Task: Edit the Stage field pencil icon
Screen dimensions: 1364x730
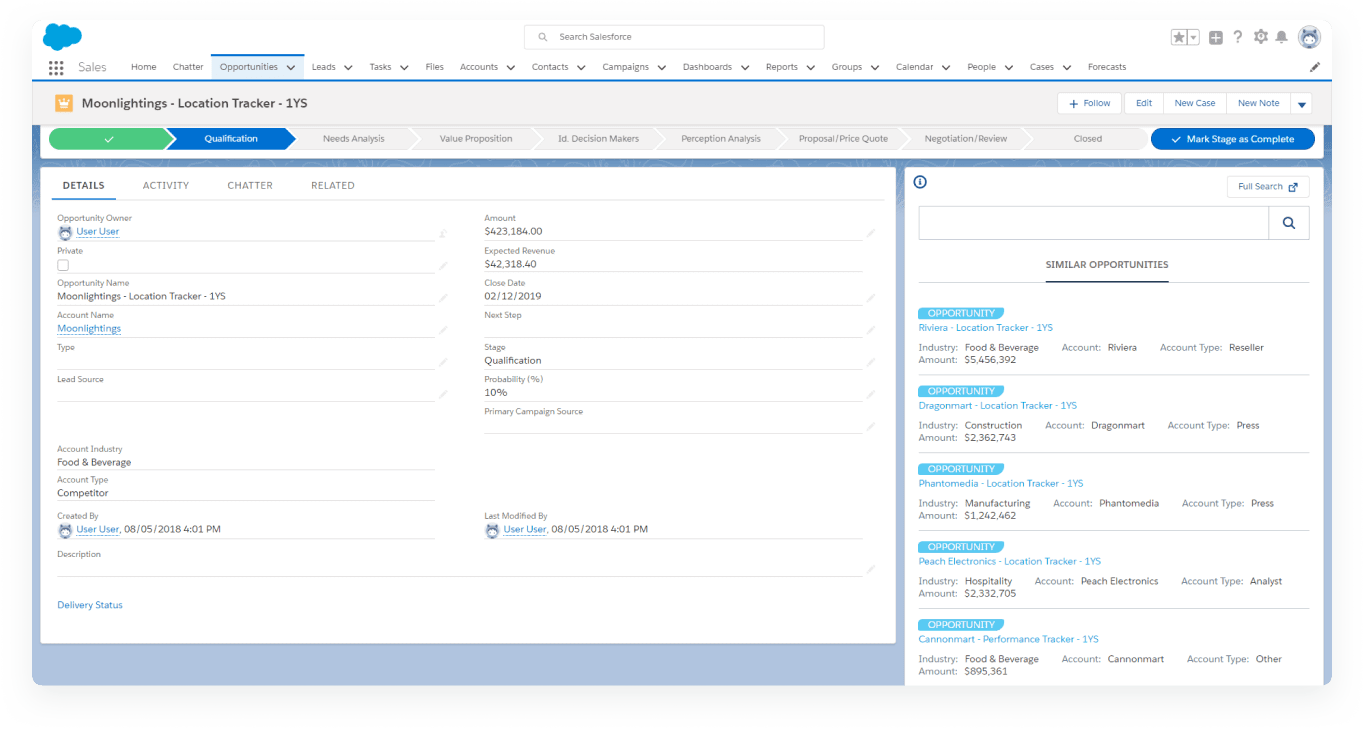Action: (870, 361)
